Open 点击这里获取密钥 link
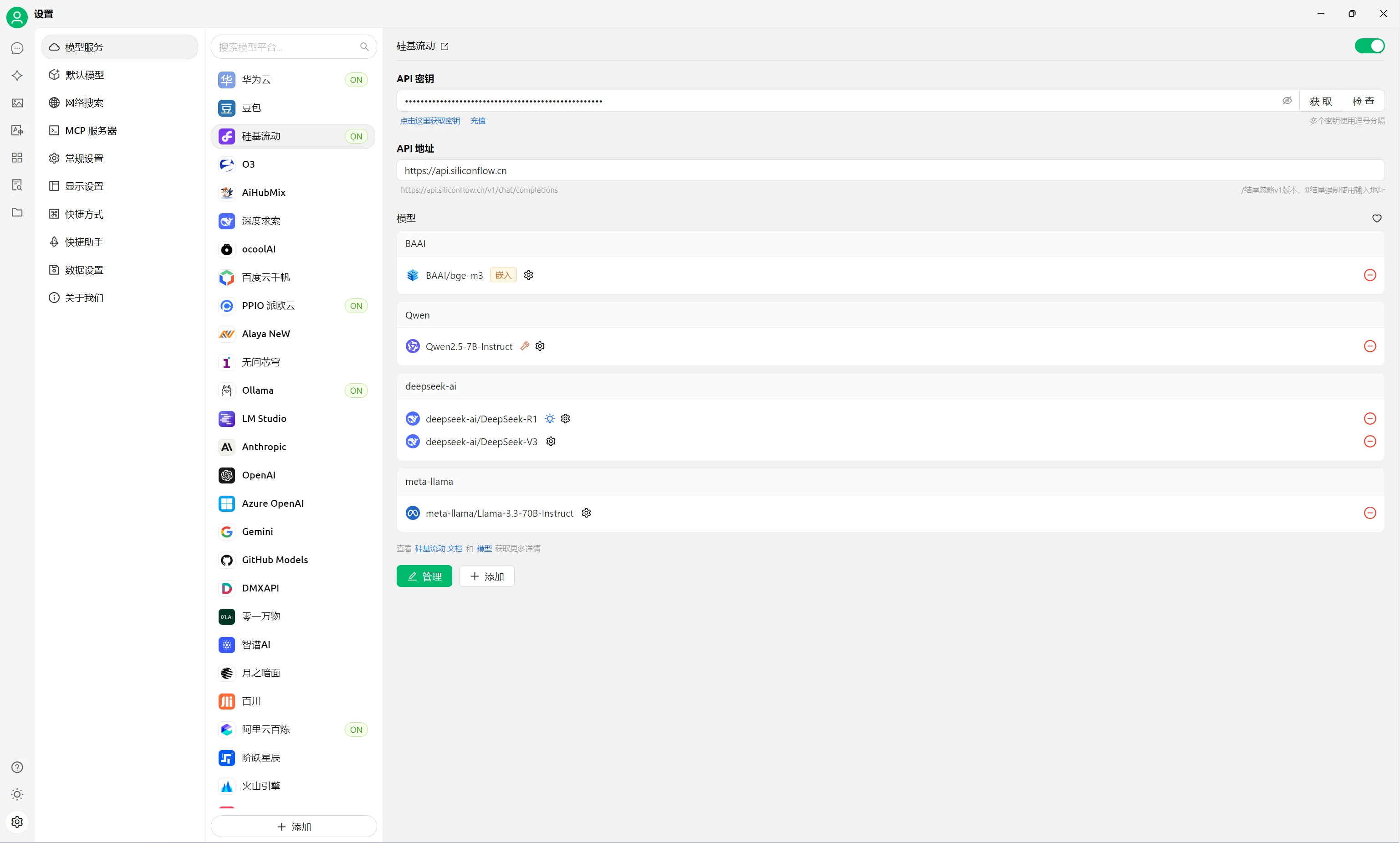The width and height of the screenshot is (1400, 843). coord(430,121)
